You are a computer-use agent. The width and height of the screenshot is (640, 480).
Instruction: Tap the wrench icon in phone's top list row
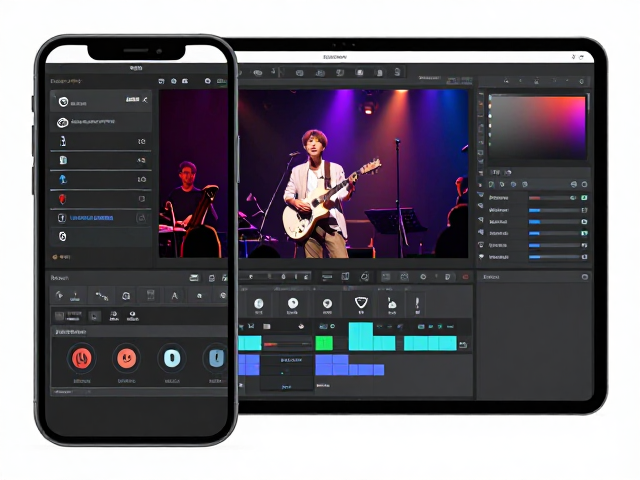145,99
